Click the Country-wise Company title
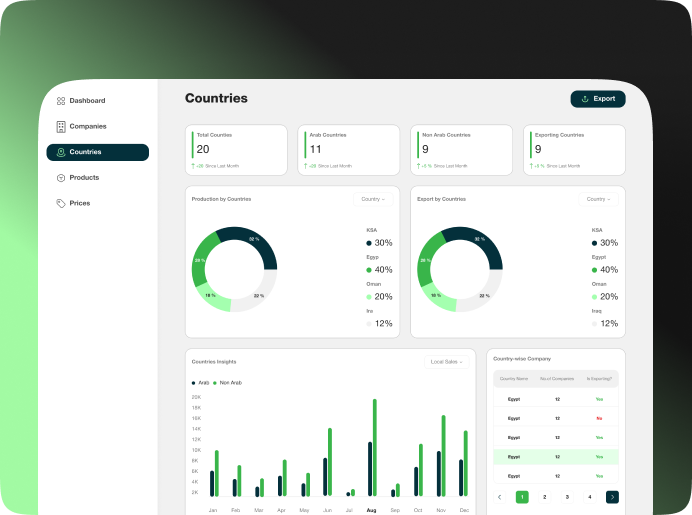 click(522, 359)
